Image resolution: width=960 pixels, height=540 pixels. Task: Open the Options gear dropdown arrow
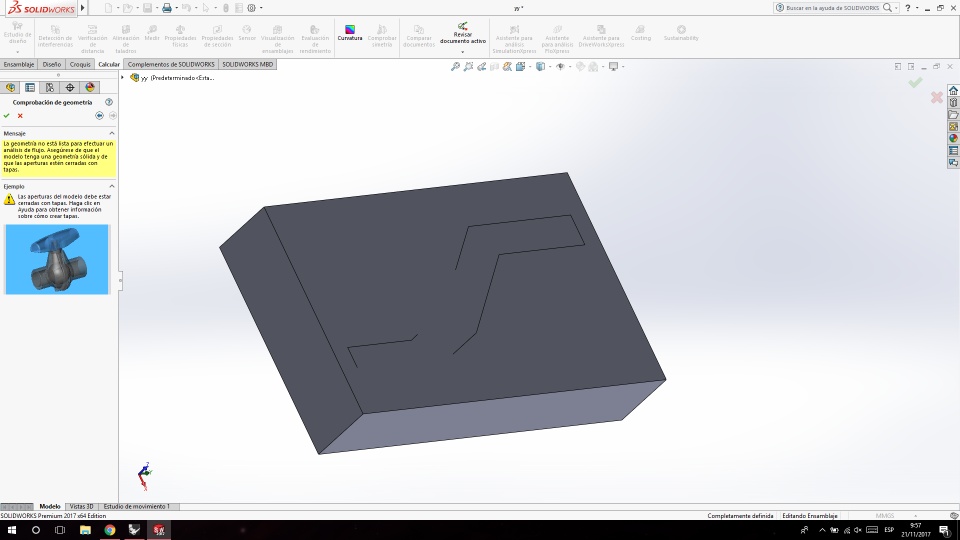261,8
